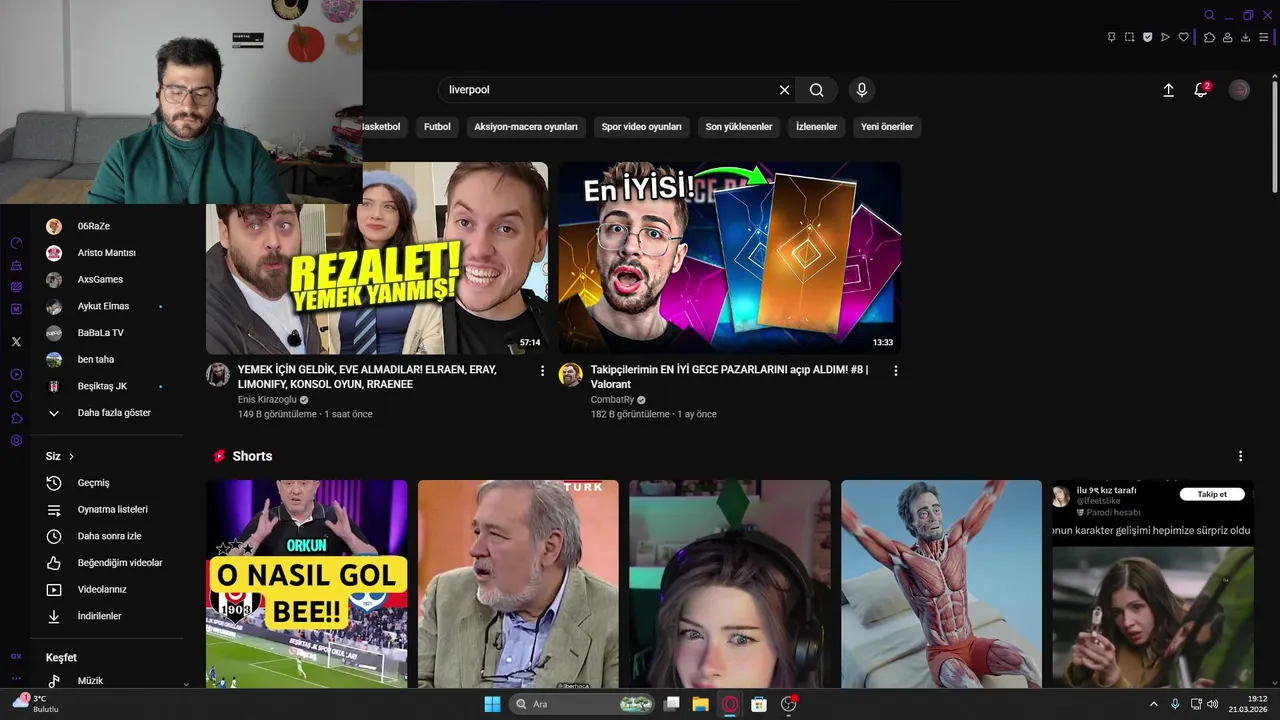Screen dimensions: 1280x720
Task: Select the Spor video oyunları chip
Action: [x=641, y=127]
